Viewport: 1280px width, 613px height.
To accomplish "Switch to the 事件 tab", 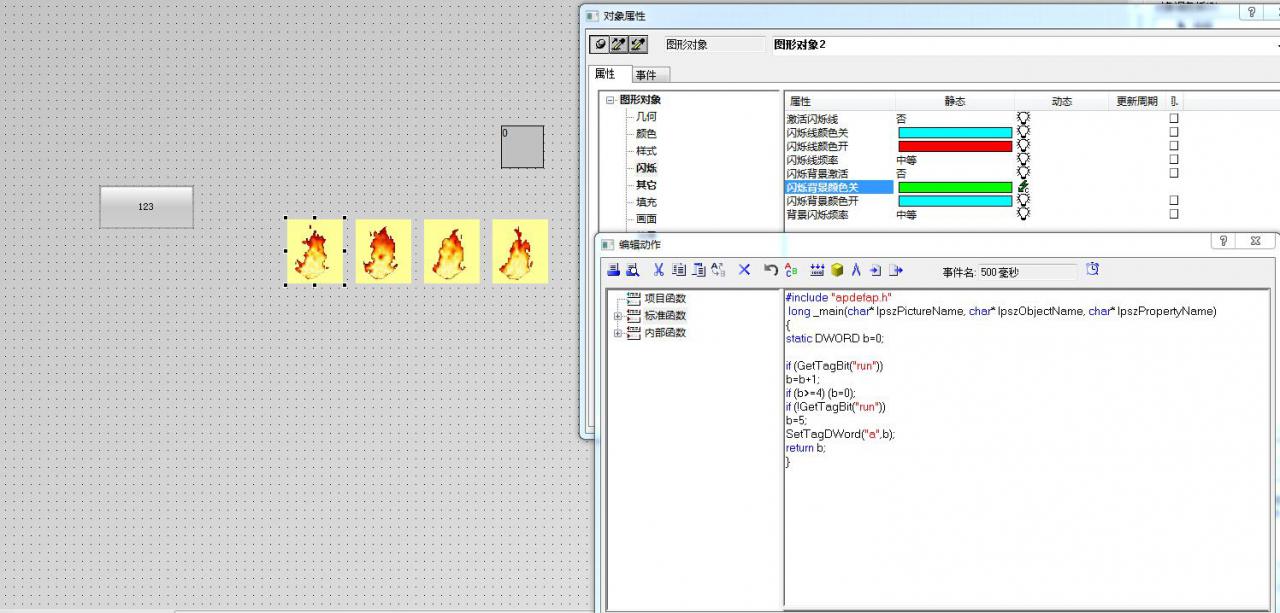I will click(646, 75).
